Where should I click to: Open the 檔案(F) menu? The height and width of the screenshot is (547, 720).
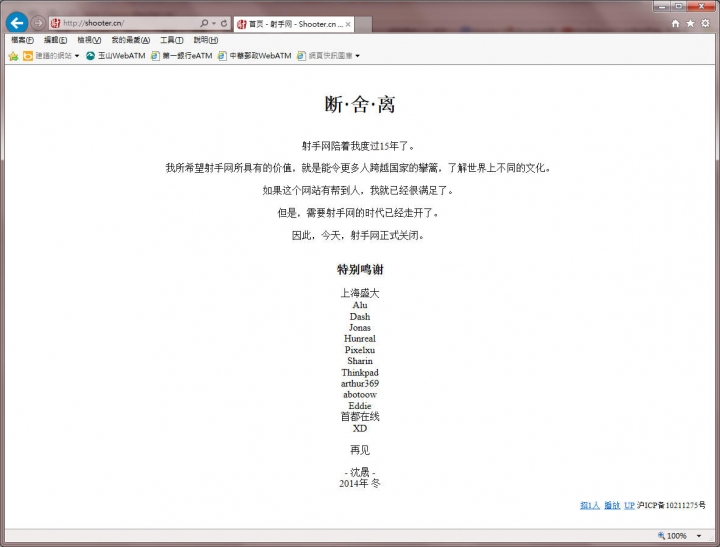[22, 40]
